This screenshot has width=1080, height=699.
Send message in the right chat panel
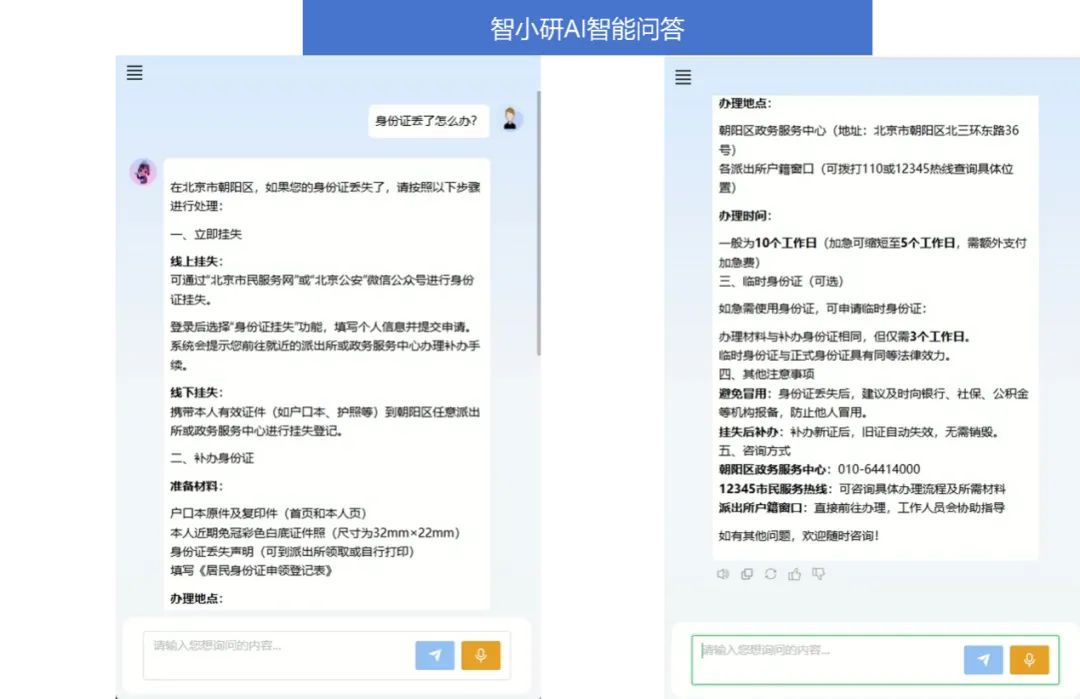[983, 659]
